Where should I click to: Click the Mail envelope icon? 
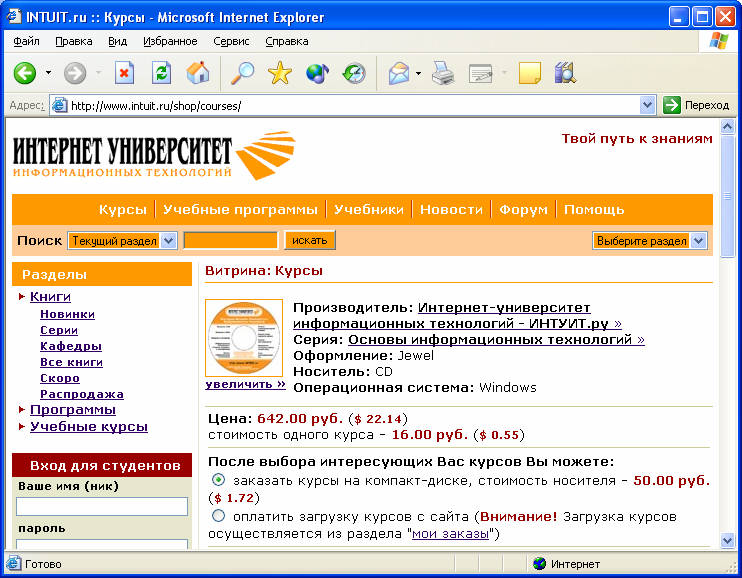coord(399,73)
